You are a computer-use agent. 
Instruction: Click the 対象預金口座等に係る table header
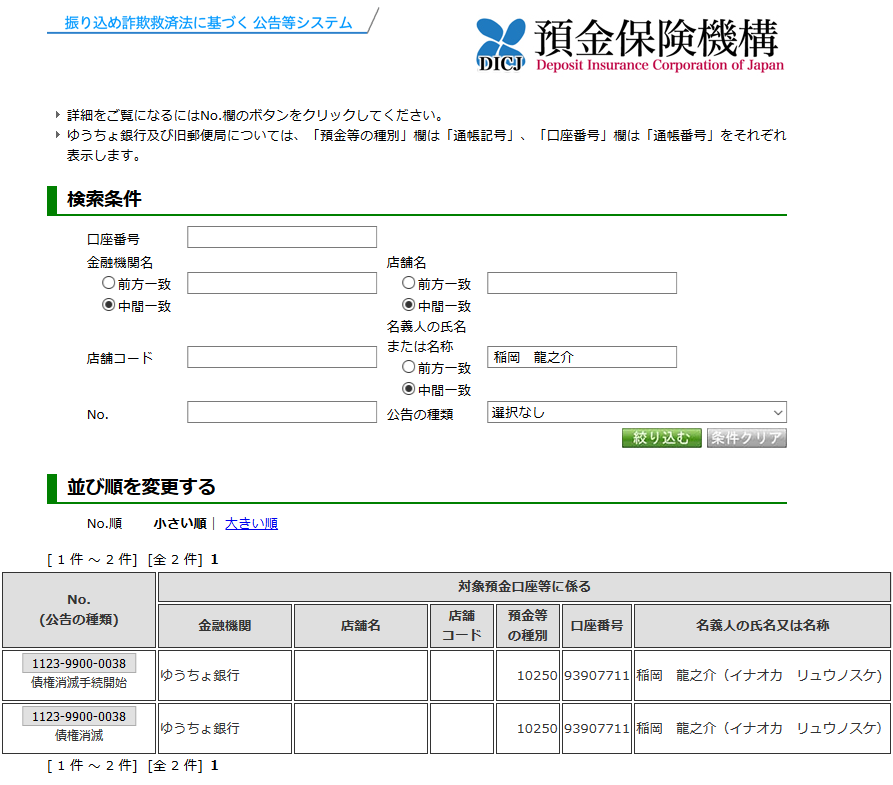(524, 587)
